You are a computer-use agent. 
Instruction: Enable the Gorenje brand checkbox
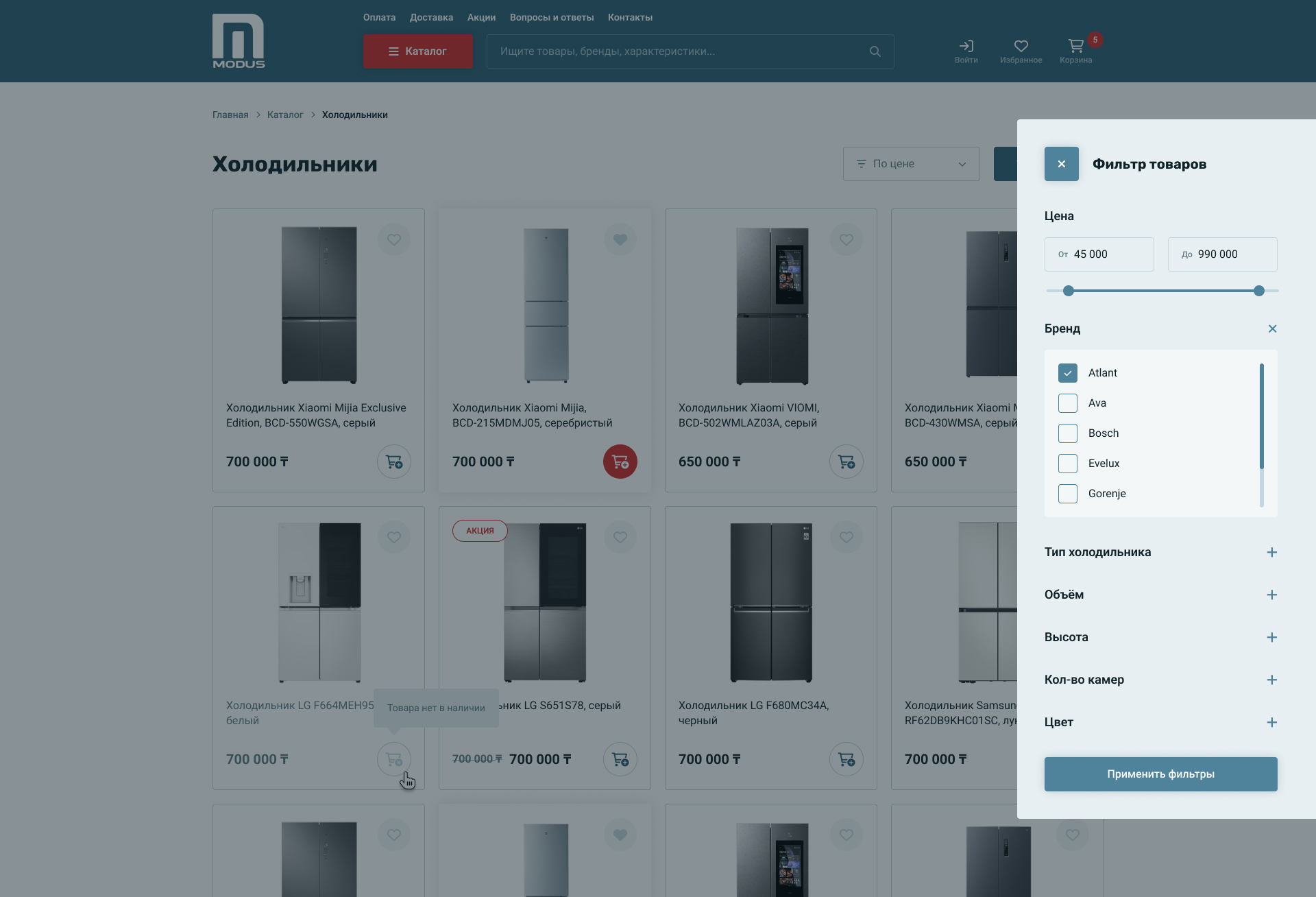click(1067, 494)
